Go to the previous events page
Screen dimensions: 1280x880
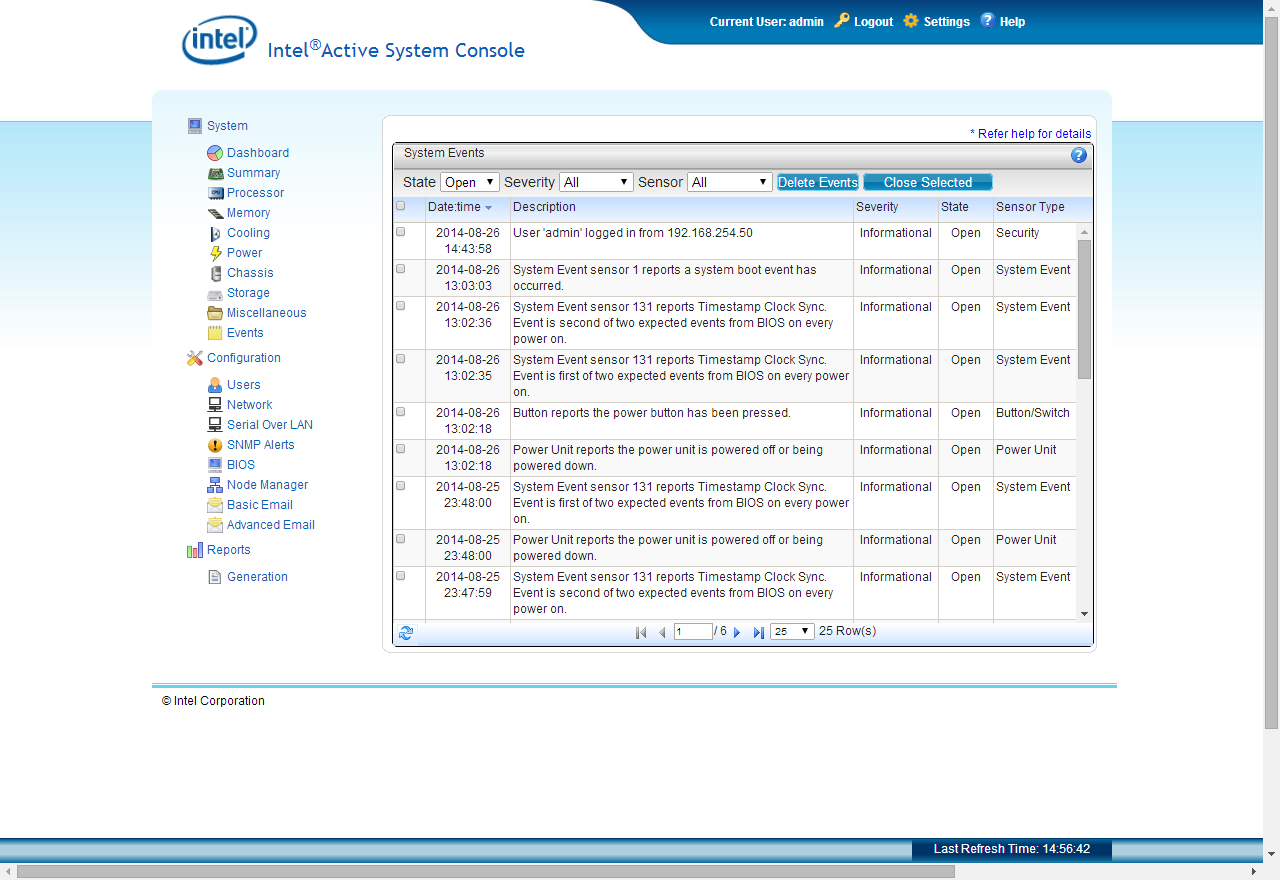coord(662,633)
